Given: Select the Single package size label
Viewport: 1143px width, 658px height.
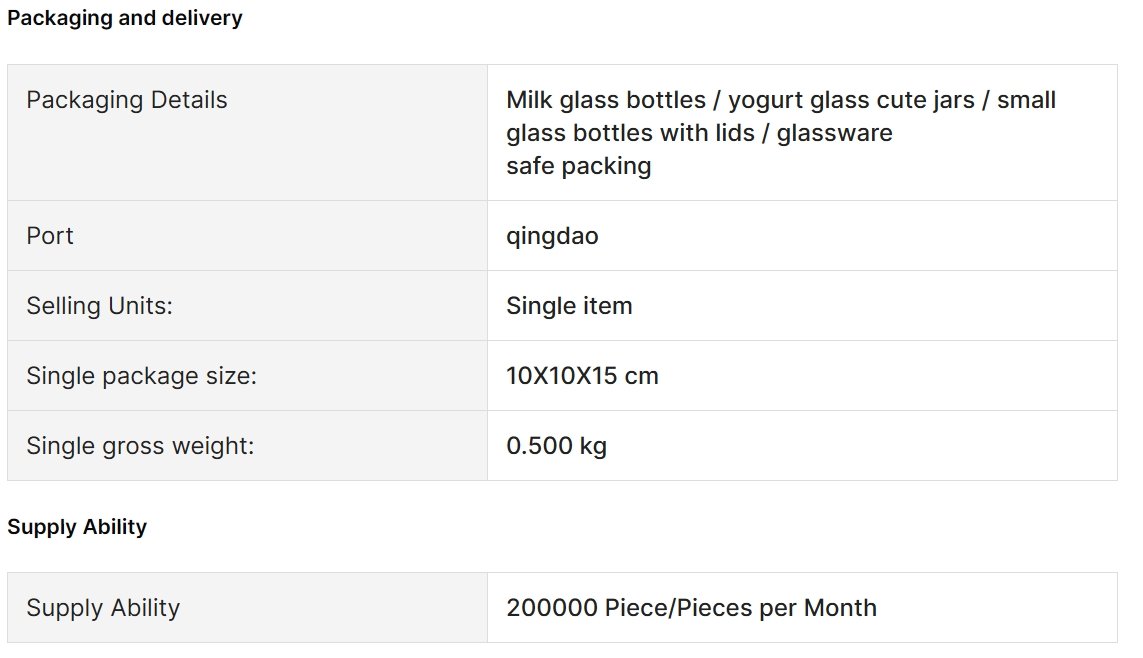Looking at the screenshot, I should click(x=141, y=376).
